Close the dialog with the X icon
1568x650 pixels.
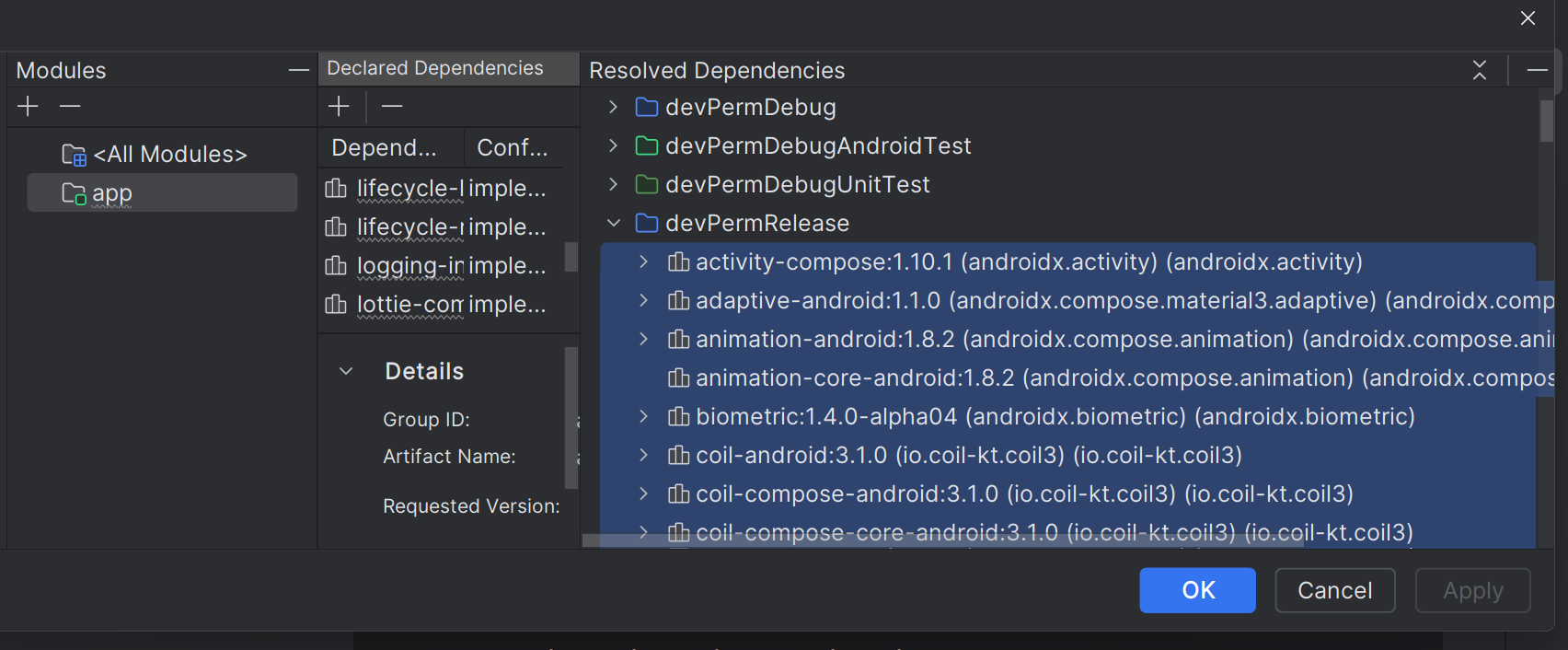pos(1528,18)
